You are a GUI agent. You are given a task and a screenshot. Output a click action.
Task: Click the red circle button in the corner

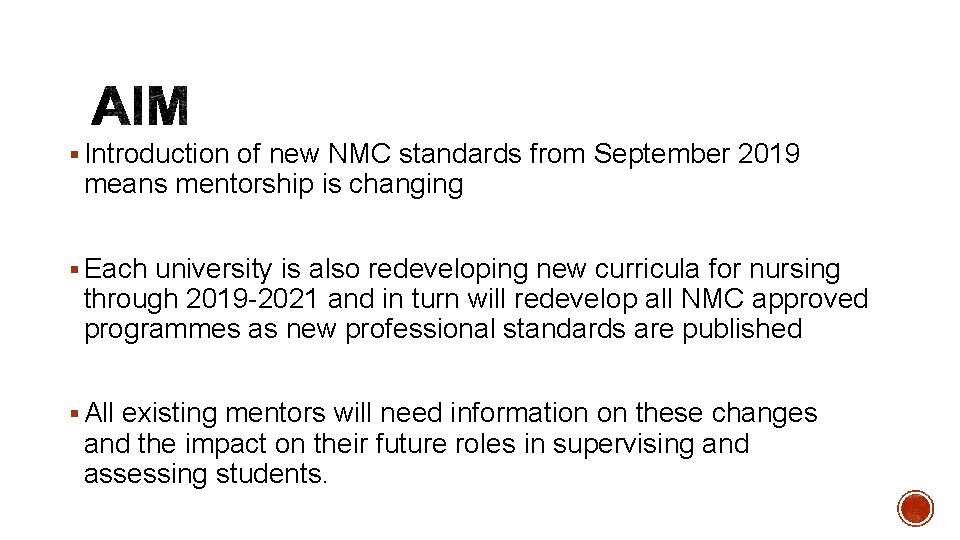pyautogui.click(x=915, y=508)
